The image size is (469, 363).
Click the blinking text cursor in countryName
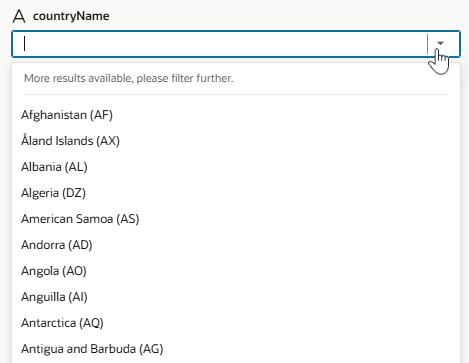(24, 44)
